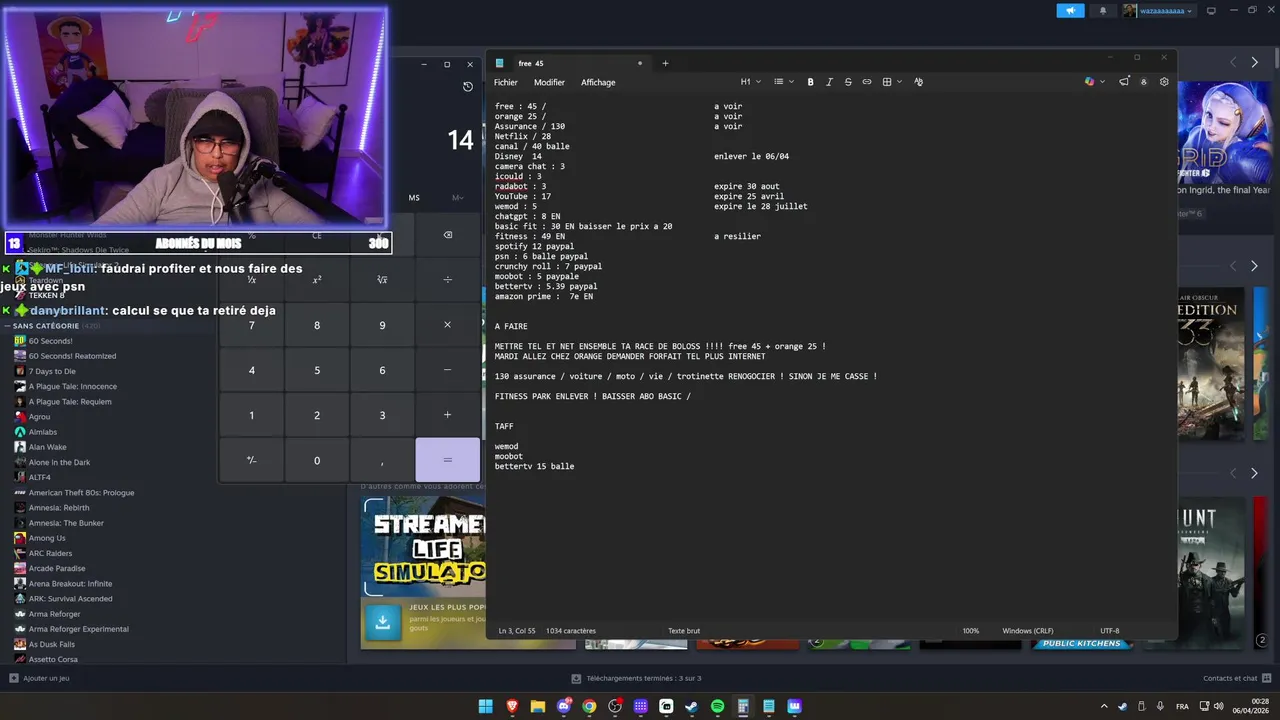
Task: Click Calculator digit 0
Action: [317, 460]
